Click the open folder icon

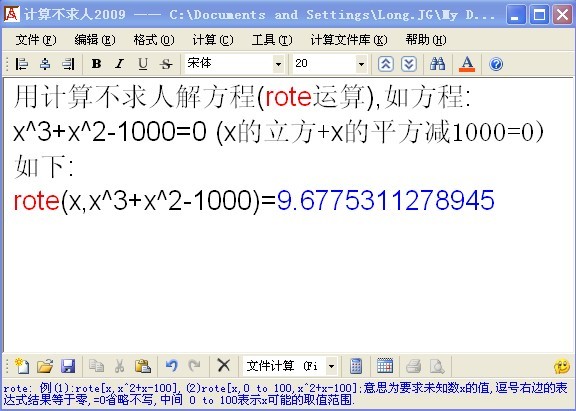pos(45,366)
